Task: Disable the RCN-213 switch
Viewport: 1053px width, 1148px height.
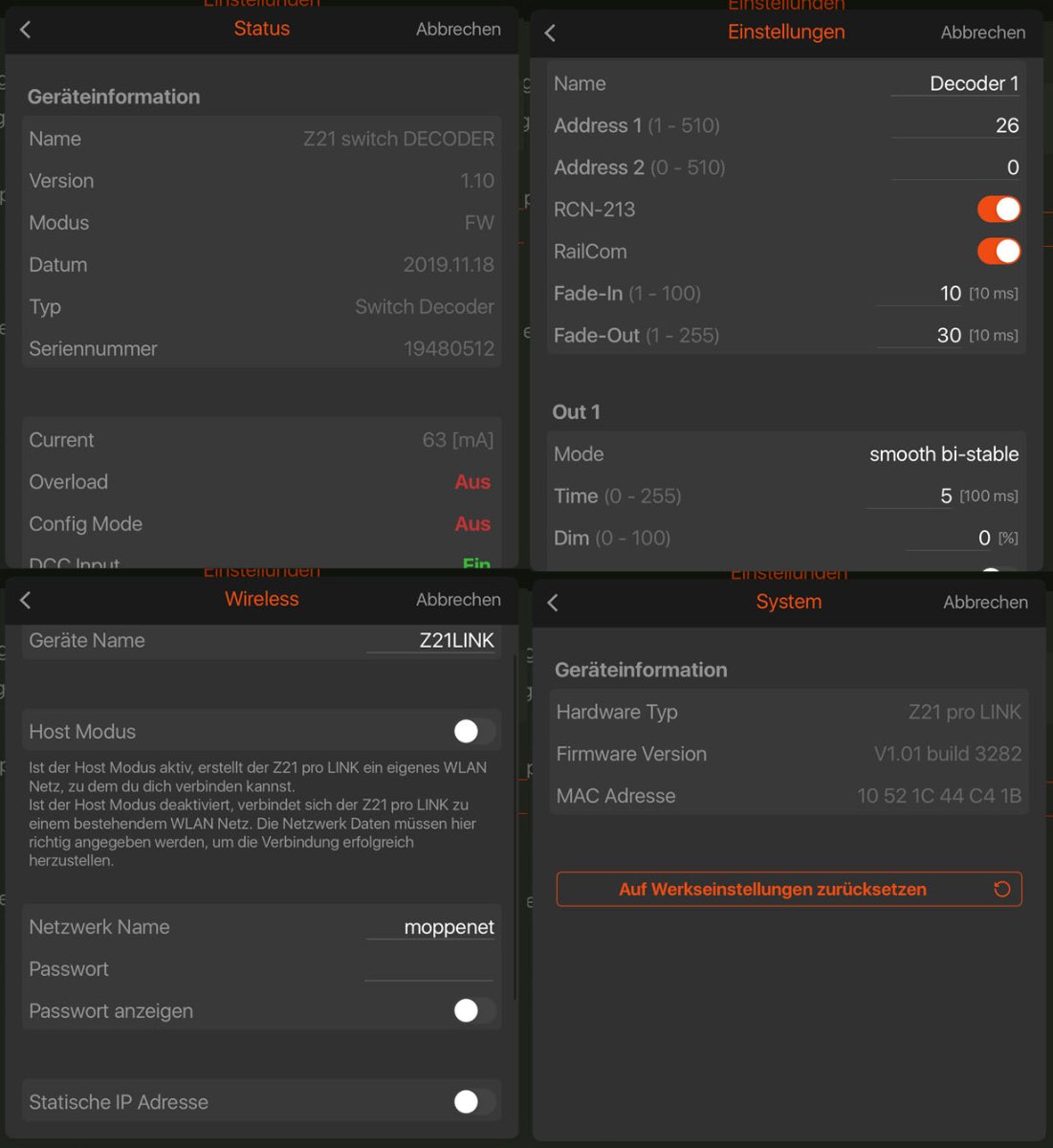Action: tap(998, 210)
